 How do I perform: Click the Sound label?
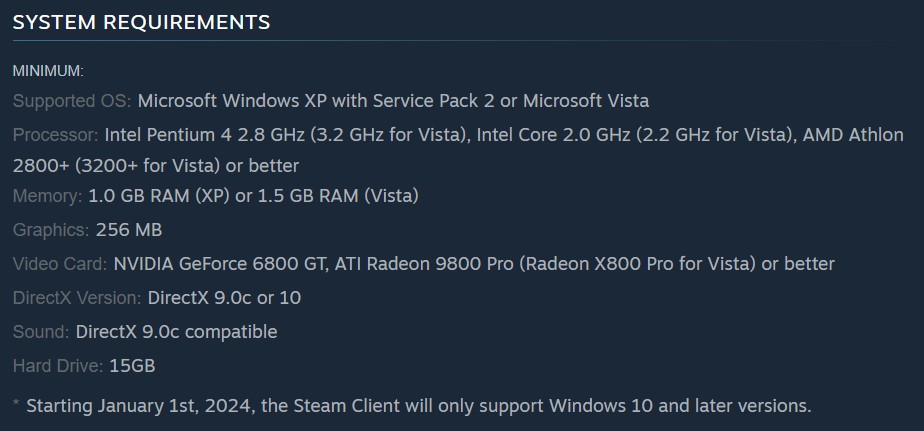coord(41,332)
